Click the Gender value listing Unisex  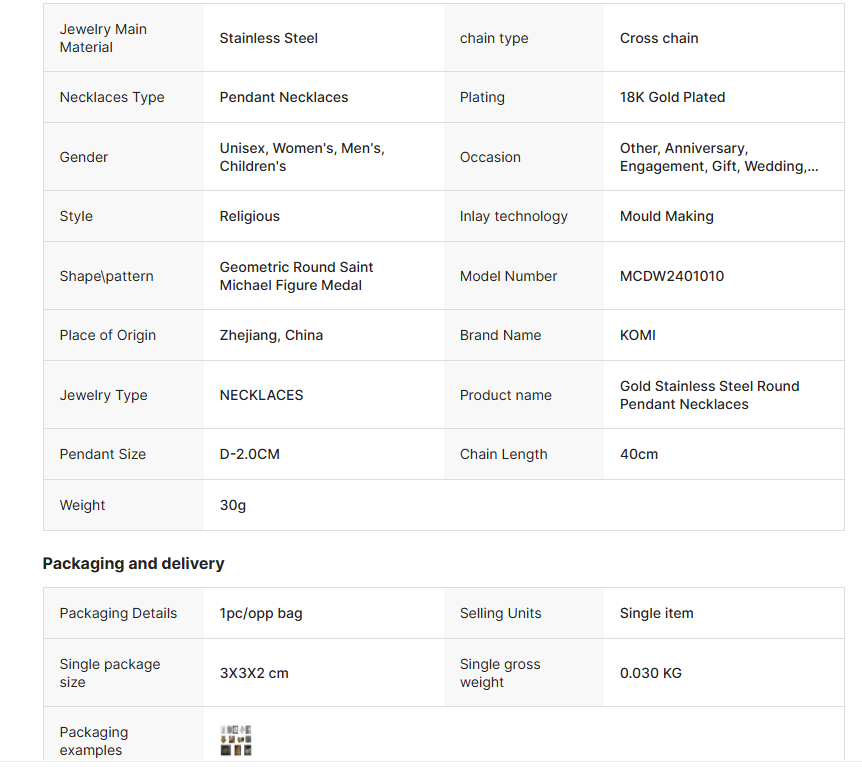tap(302, 157)
